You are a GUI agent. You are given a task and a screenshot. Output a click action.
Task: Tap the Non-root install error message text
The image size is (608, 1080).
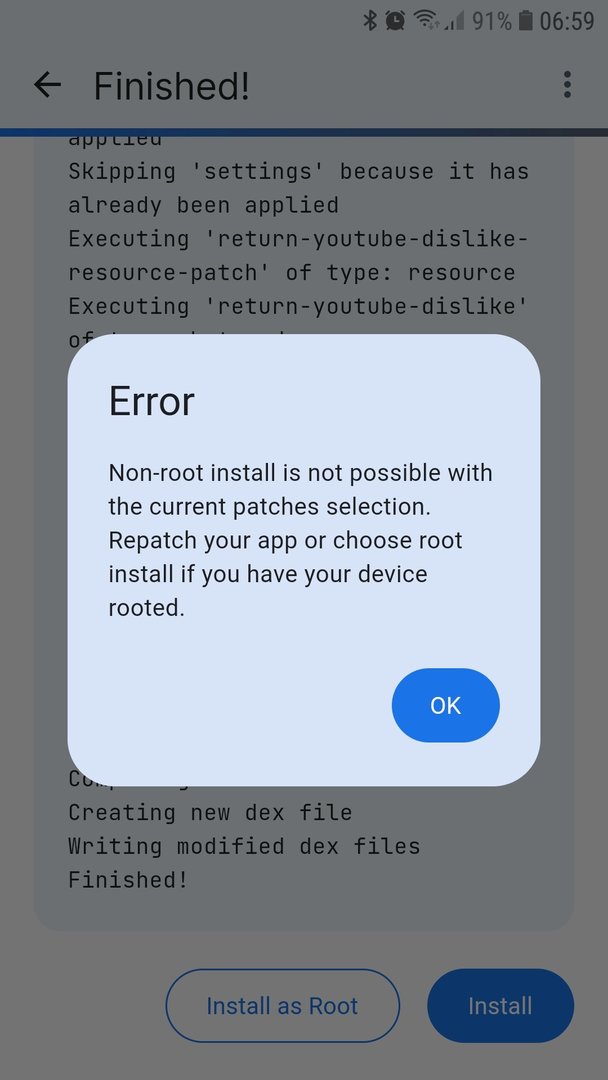[300, 541]
